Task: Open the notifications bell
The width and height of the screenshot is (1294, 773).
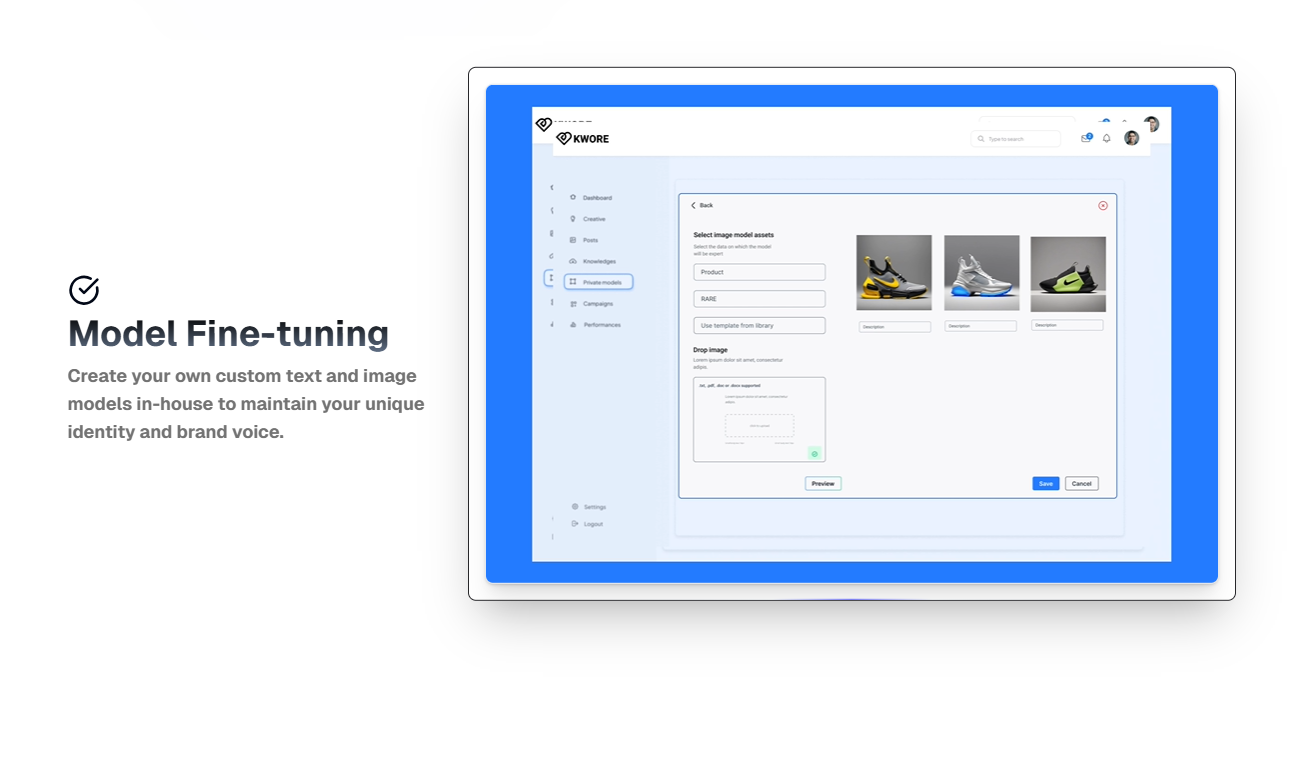Action: click(x=1107, y=138)
